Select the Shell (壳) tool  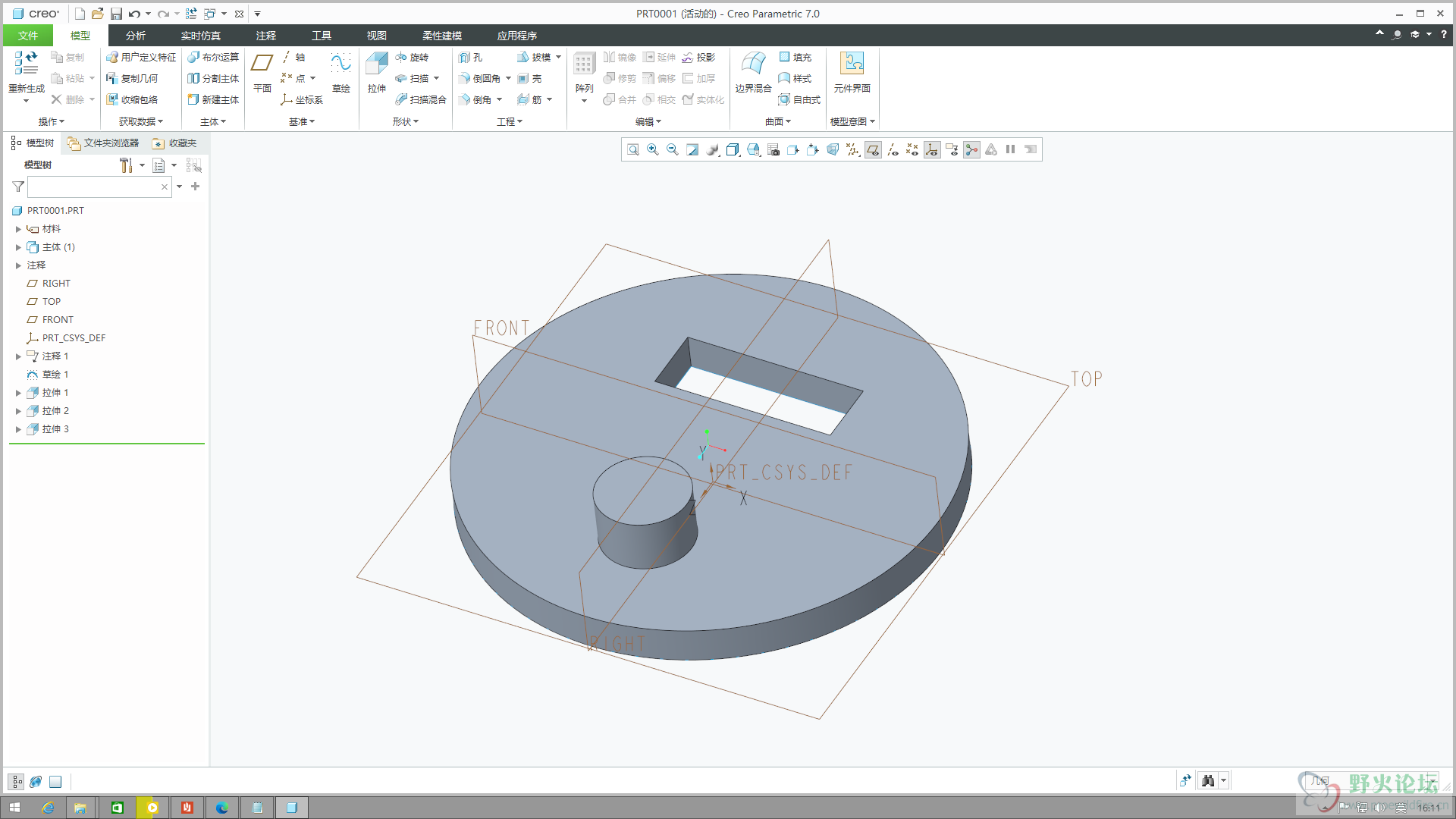coord(529,78)
